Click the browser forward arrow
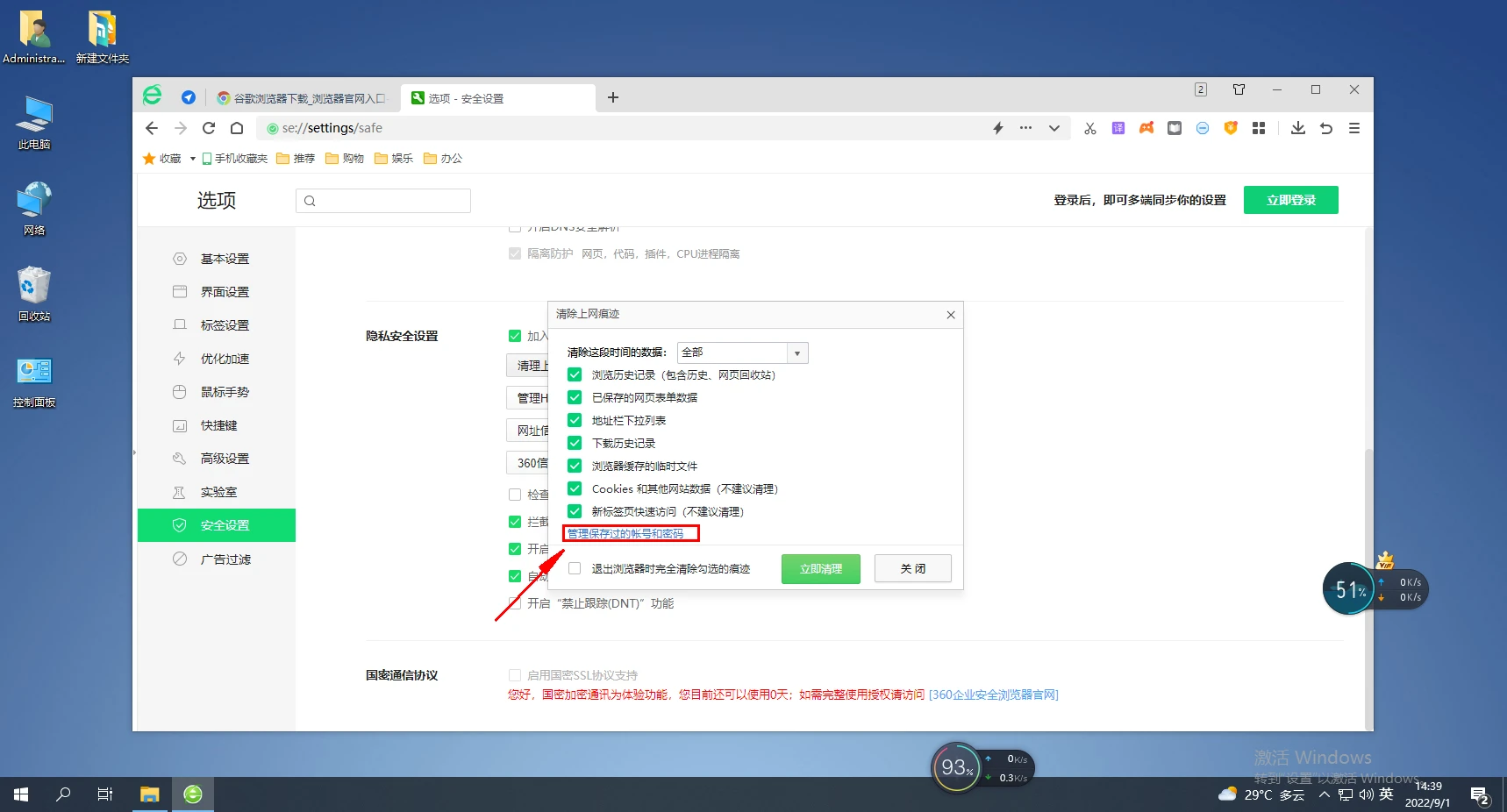The height and width of the screenshot is (812, 1507). (x=181, y=128)
